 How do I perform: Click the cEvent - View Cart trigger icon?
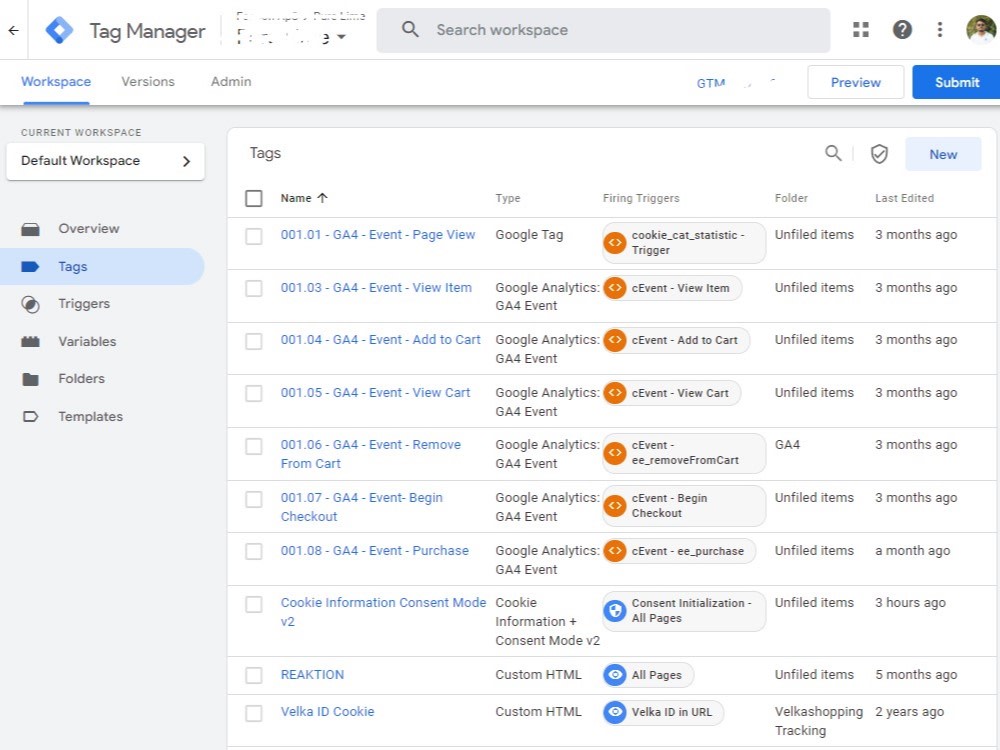pyautogui.click(x=615, y=393)
